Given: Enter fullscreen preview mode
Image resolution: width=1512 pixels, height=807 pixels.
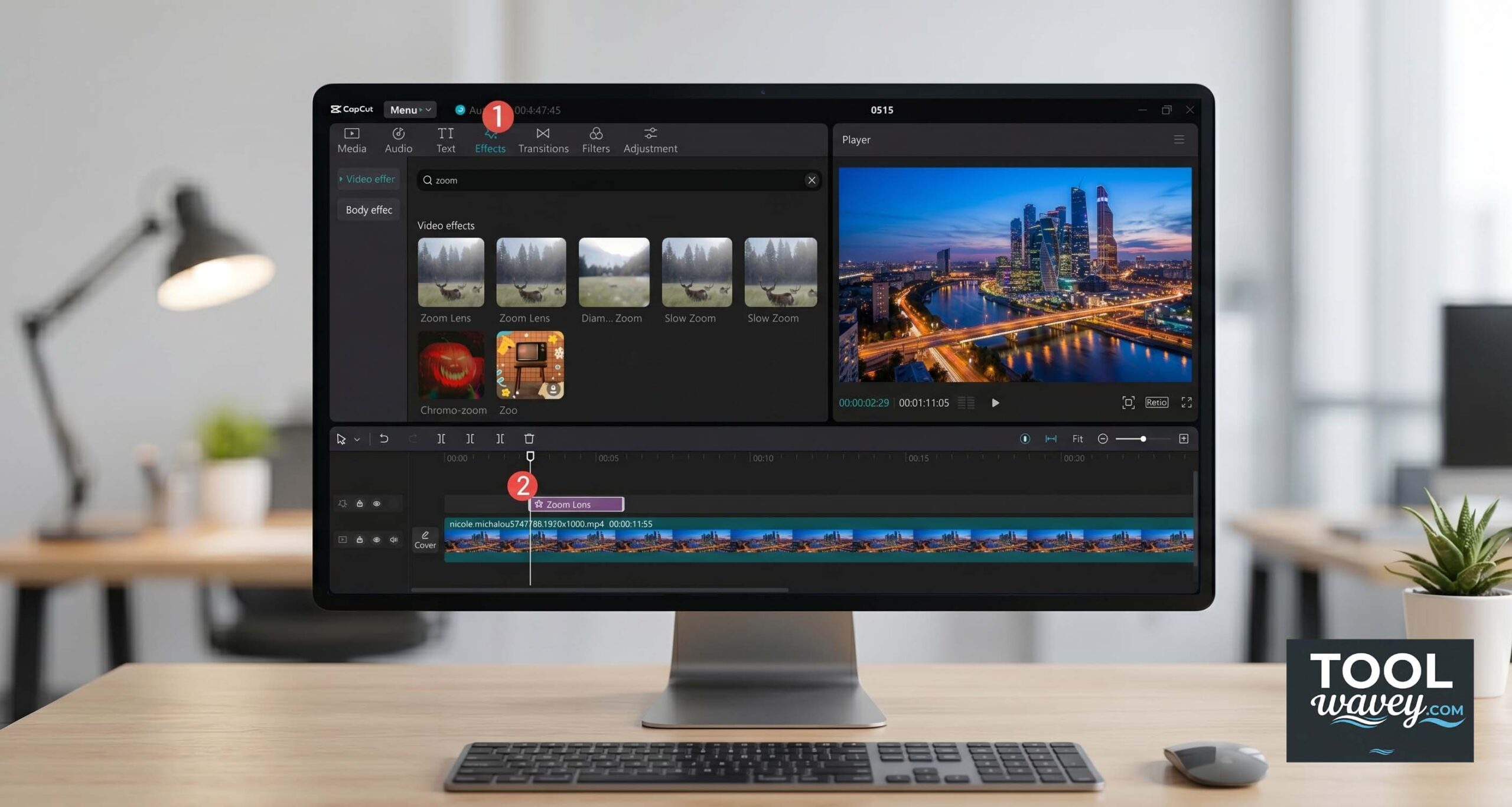Looking at the screenshot, I should tap(1187, 403).
